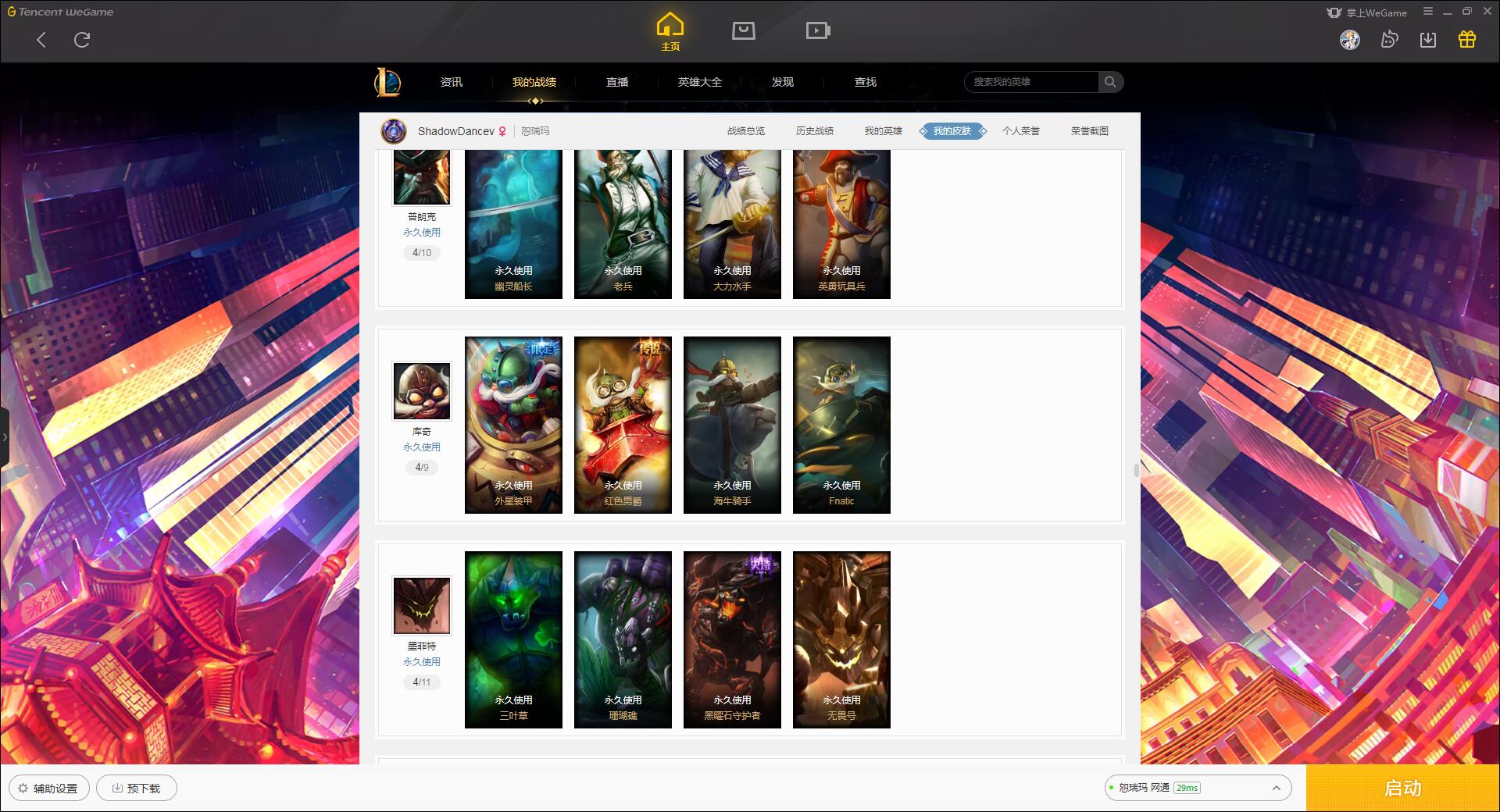Click the search magnifier button

(x=1110, y=82)
